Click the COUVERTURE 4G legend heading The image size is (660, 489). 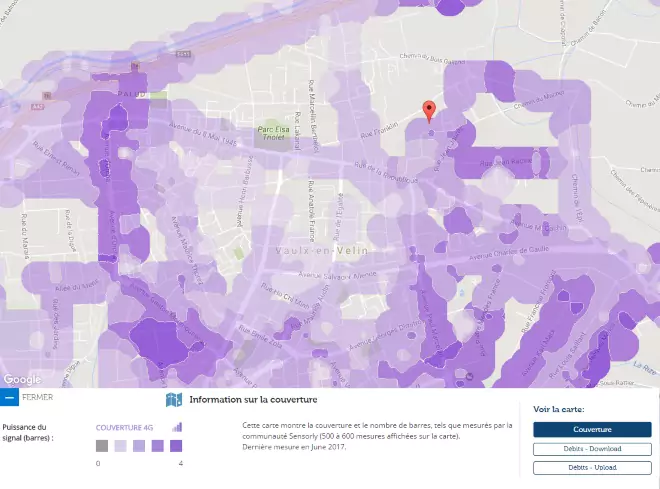click(125, 427)
